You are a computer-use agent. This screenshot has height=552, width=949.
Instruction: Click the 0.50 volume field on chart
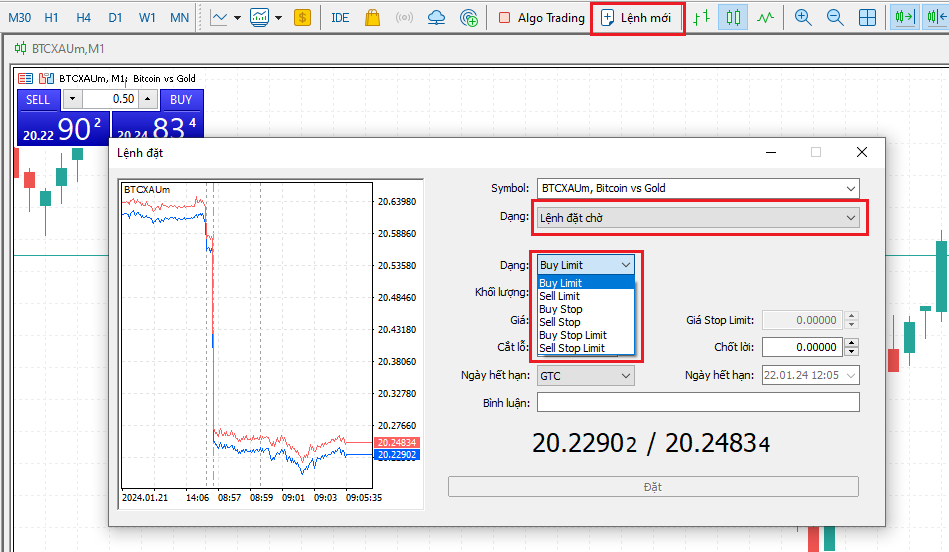click(110, 99)
